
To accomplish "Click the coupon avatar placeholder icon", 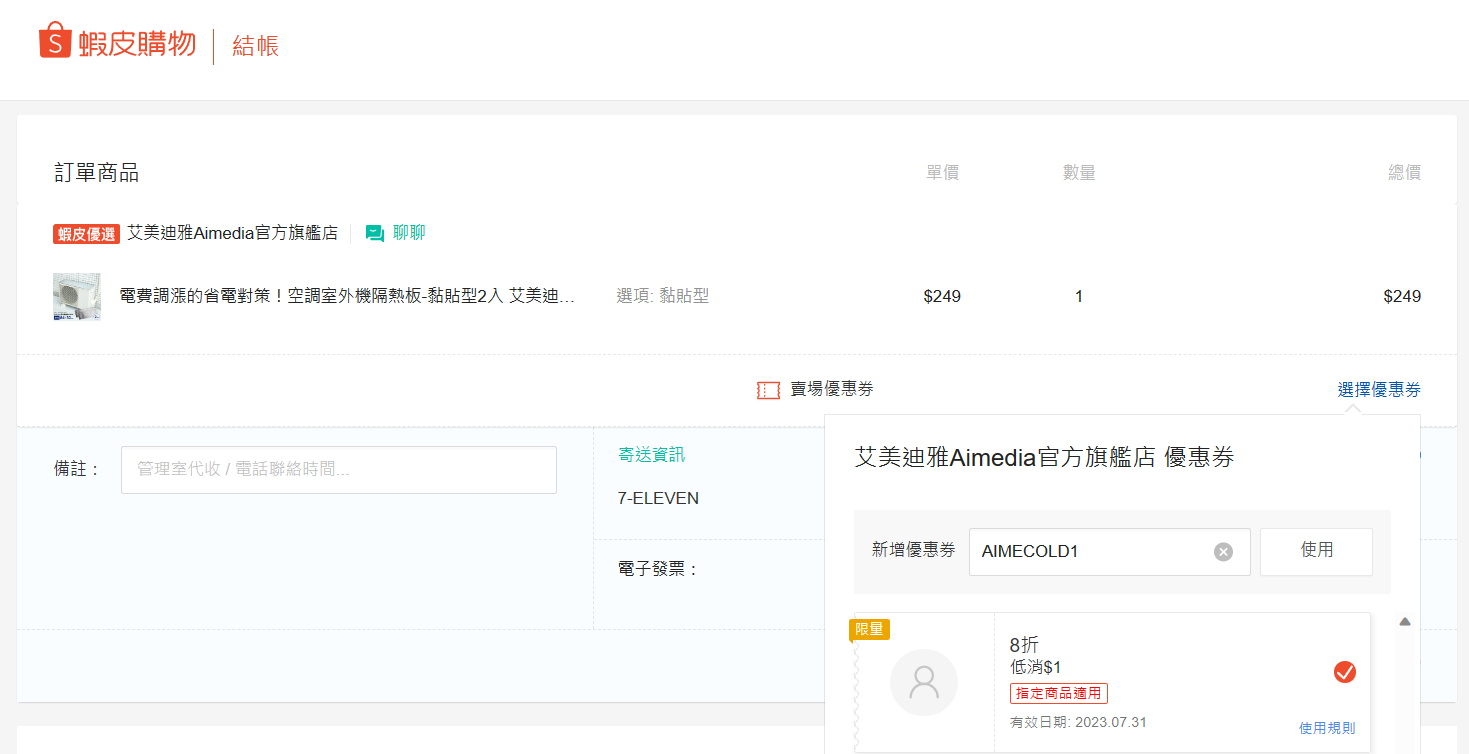I will (x=924, y=682).
